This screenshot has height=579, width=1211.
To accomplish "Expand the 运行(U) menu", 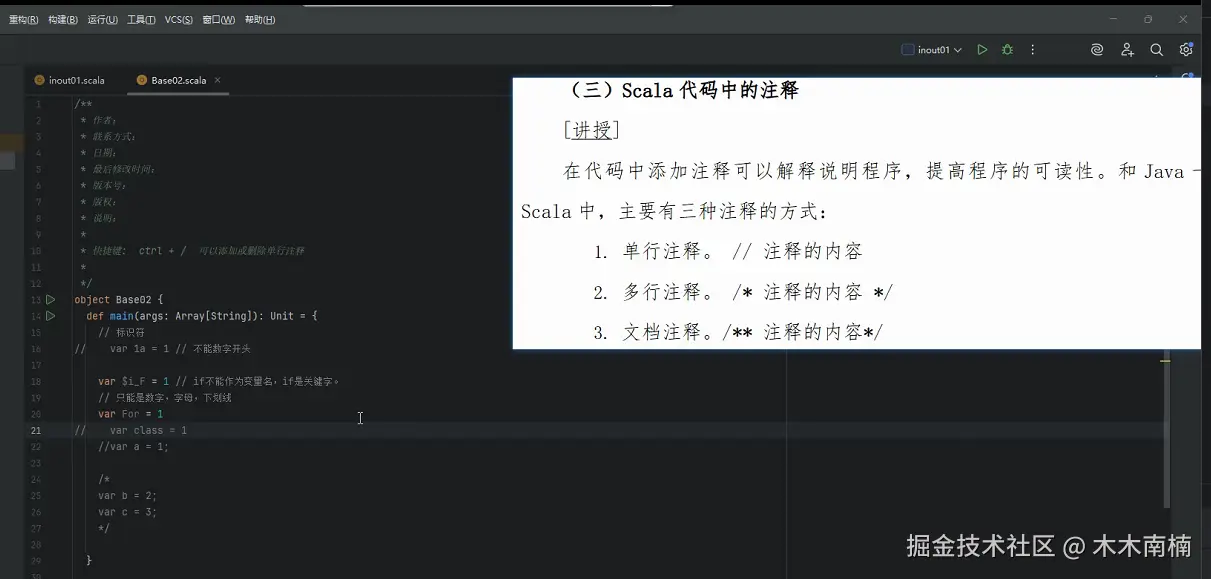I will (102, 19).
